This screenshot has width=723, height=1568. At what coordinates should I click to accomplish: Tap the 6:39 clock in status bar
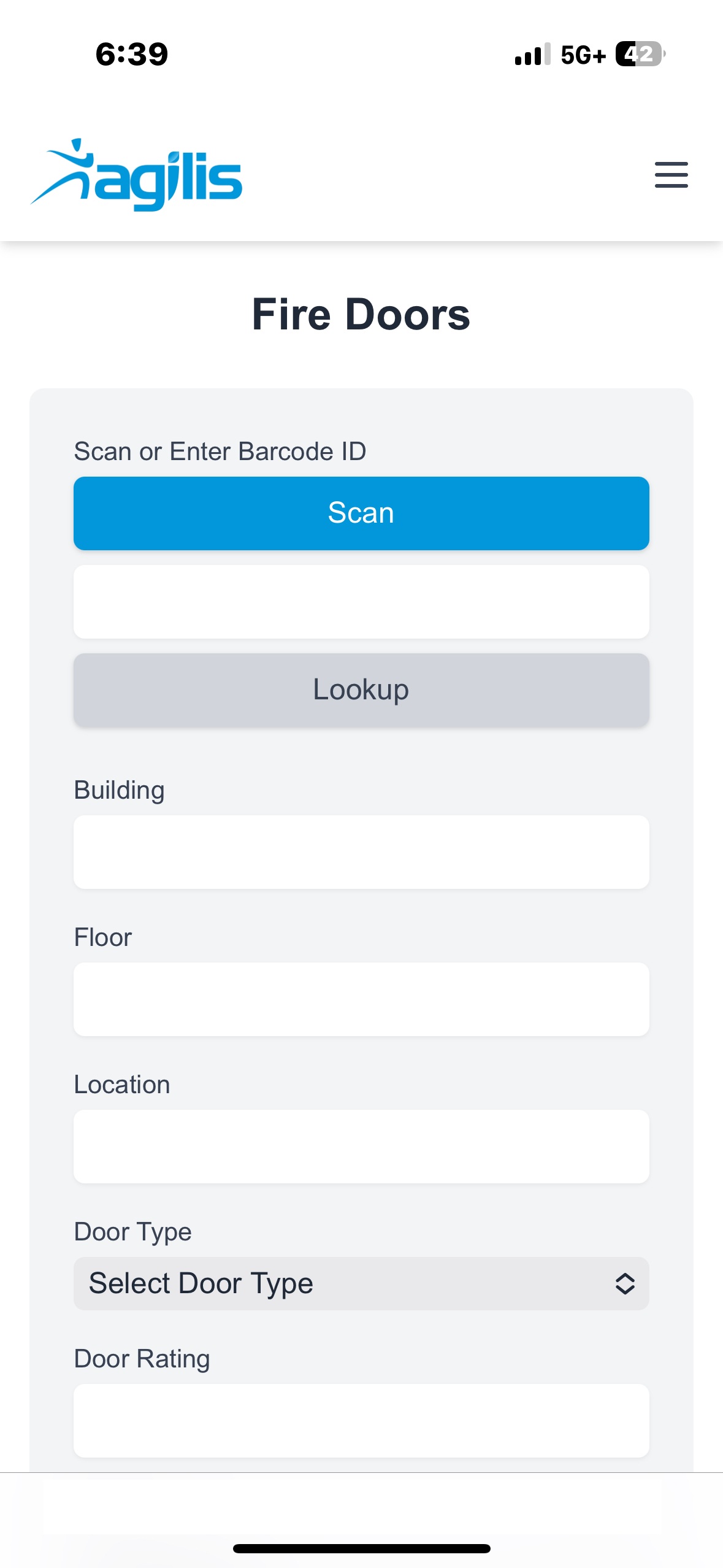coord(132,54)
